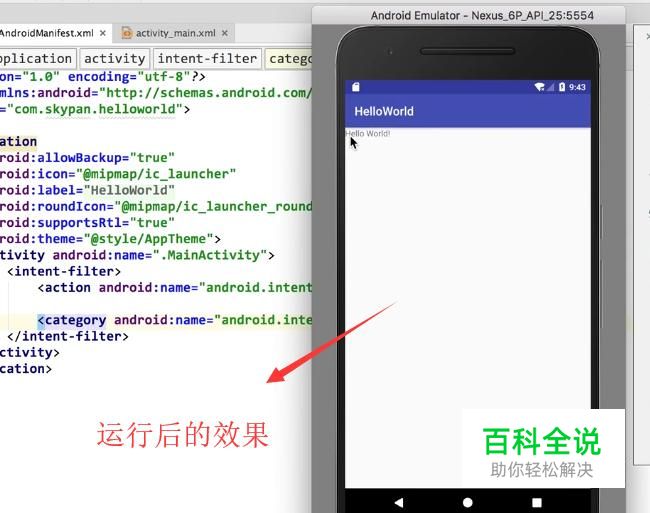Click the </intent-filter> closing tag

pos(68,336)
